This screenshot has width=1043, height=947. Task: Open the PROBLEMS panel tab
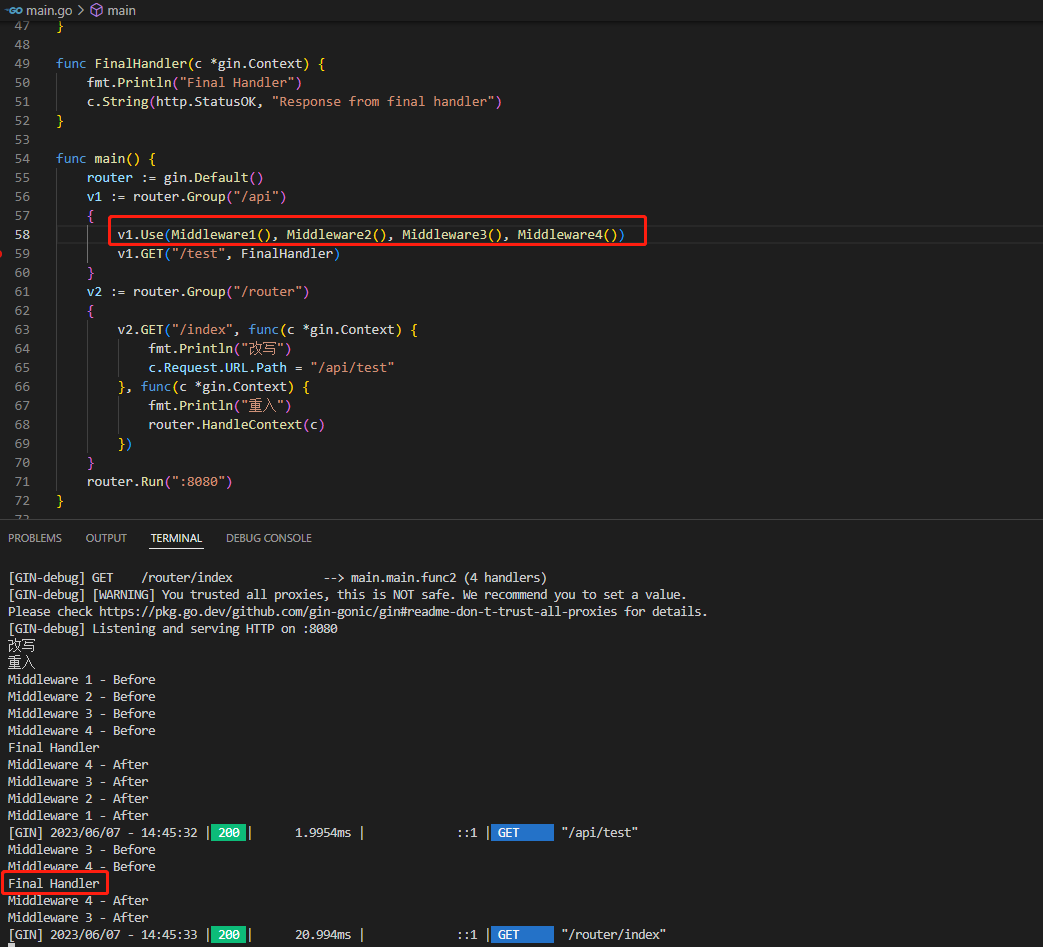pos(35,538)
